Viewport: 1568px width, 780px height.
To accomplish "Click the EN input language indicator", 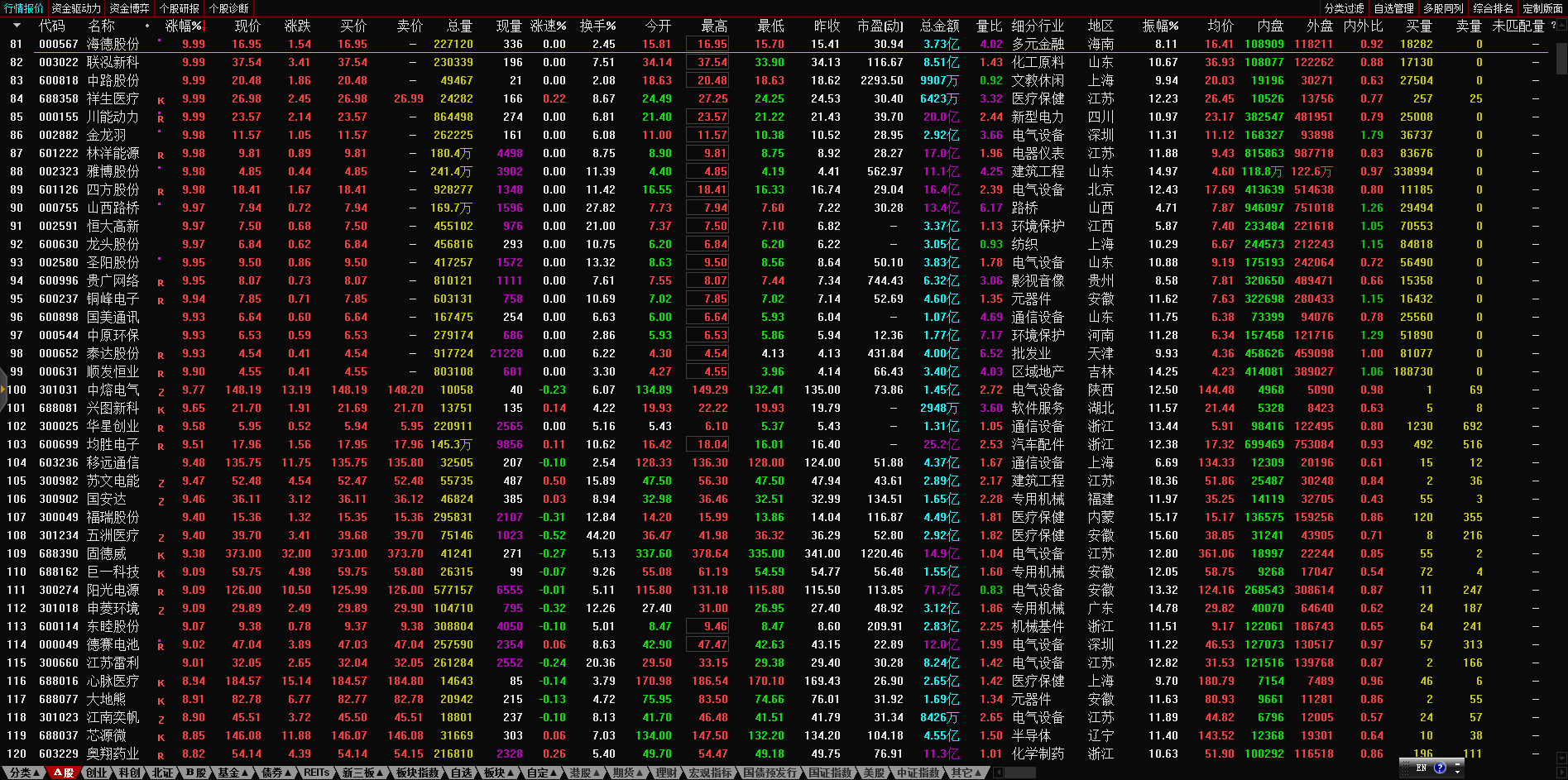I will [1422, 768].
